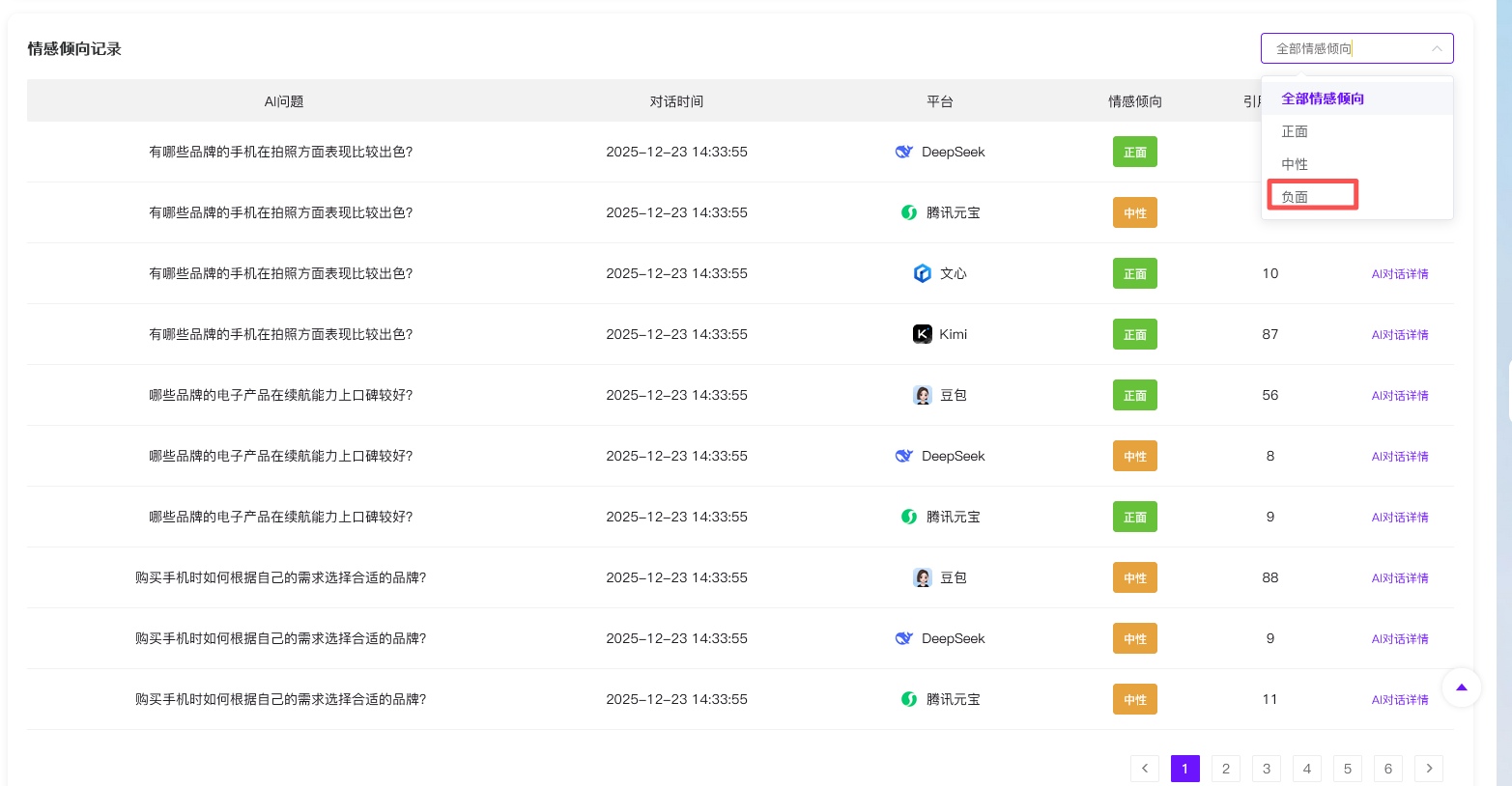The width and height of the screenshot is (1512, 786).
Task: Click the 文心 platform logo icon
Action: 923,273
